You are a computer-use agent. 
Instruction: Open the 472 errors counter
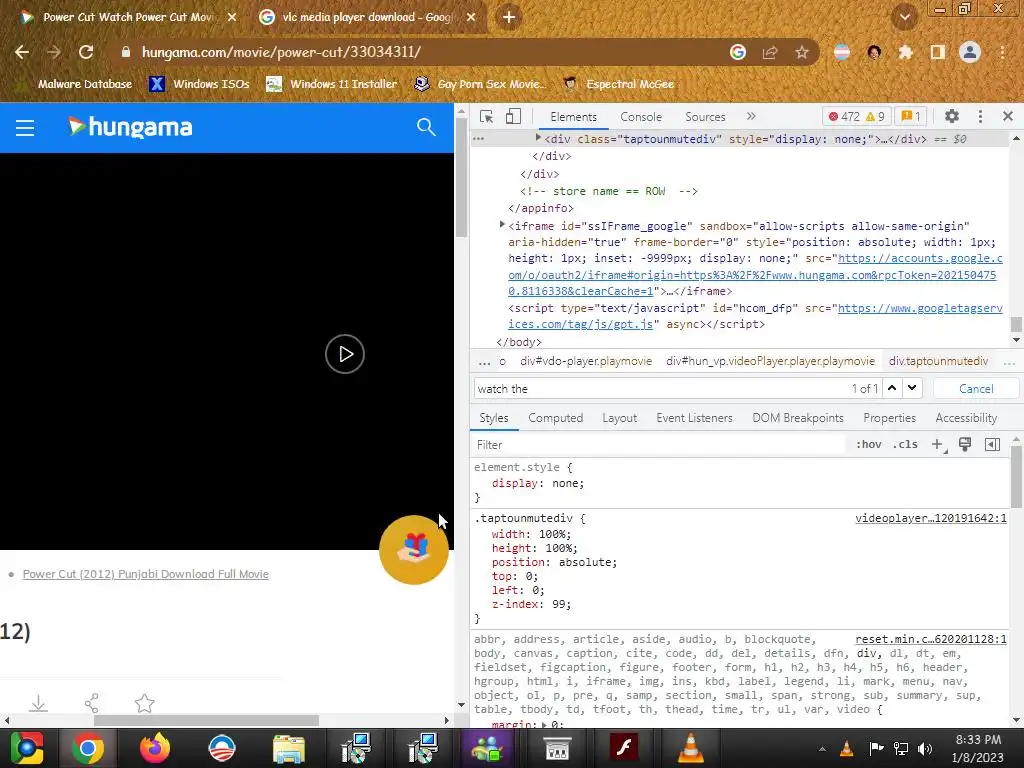pos(844,117)
